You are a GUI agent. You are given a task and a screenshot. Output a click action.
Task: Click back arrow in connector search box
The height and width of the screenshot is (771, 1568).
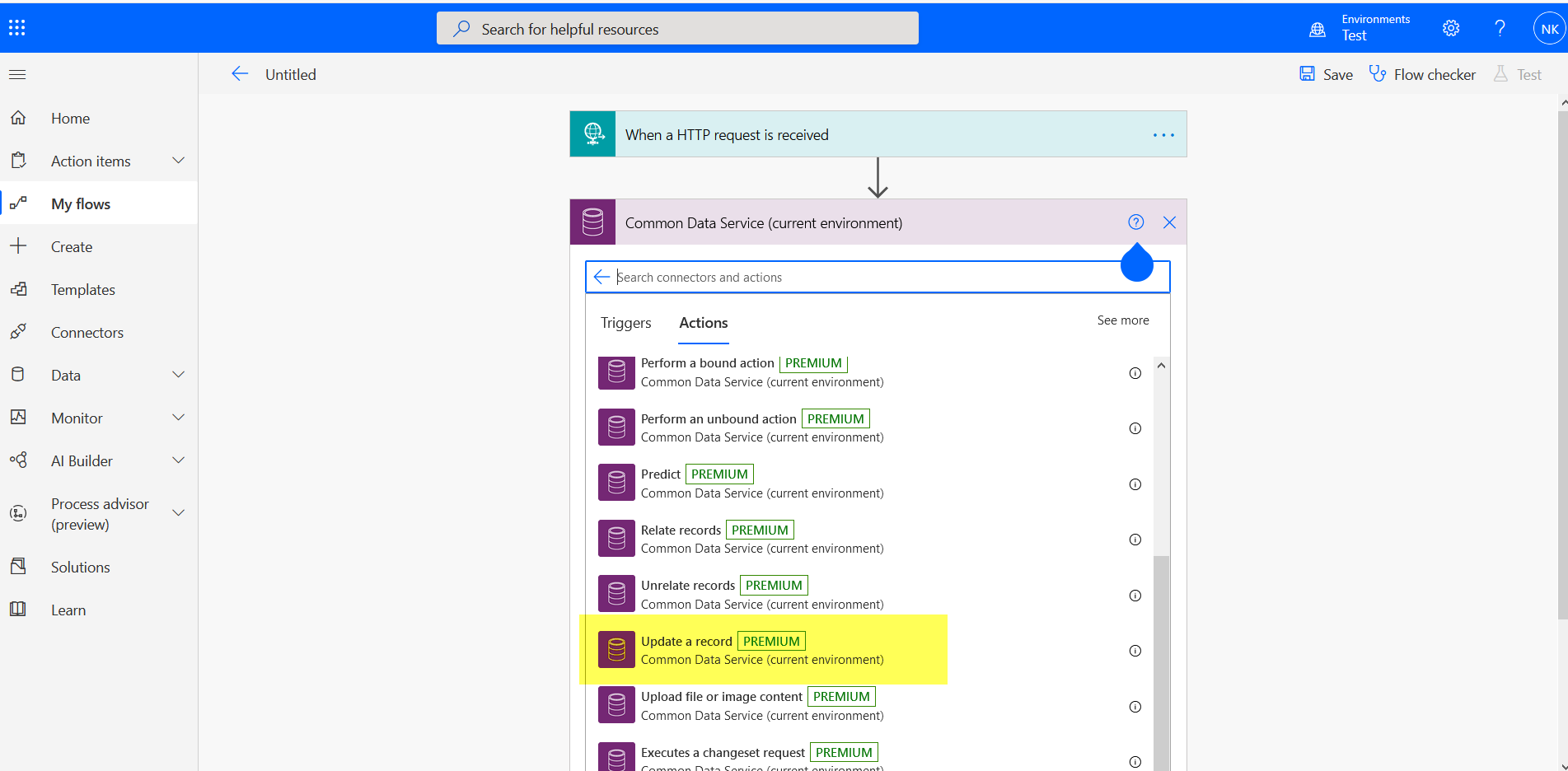click(x=602, y=277)
